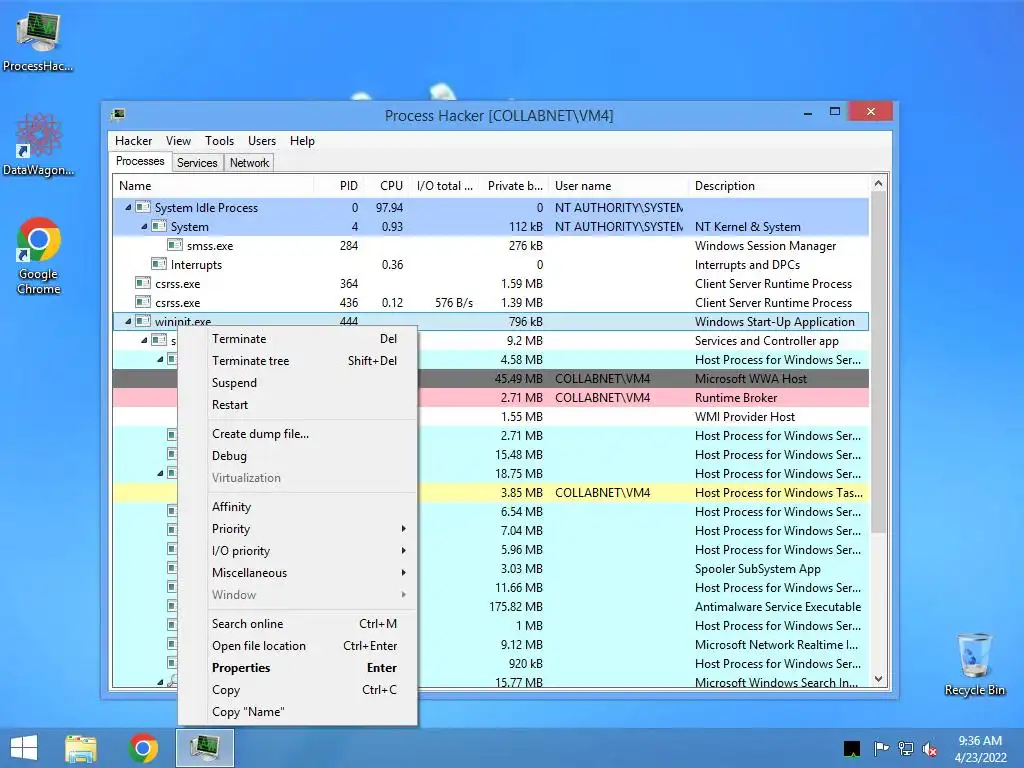Select the Spooler SubSystem App row
Image resolution: width=1024 pixels, height=768 pixels.
pyautogui.click(x=490, y=569)
